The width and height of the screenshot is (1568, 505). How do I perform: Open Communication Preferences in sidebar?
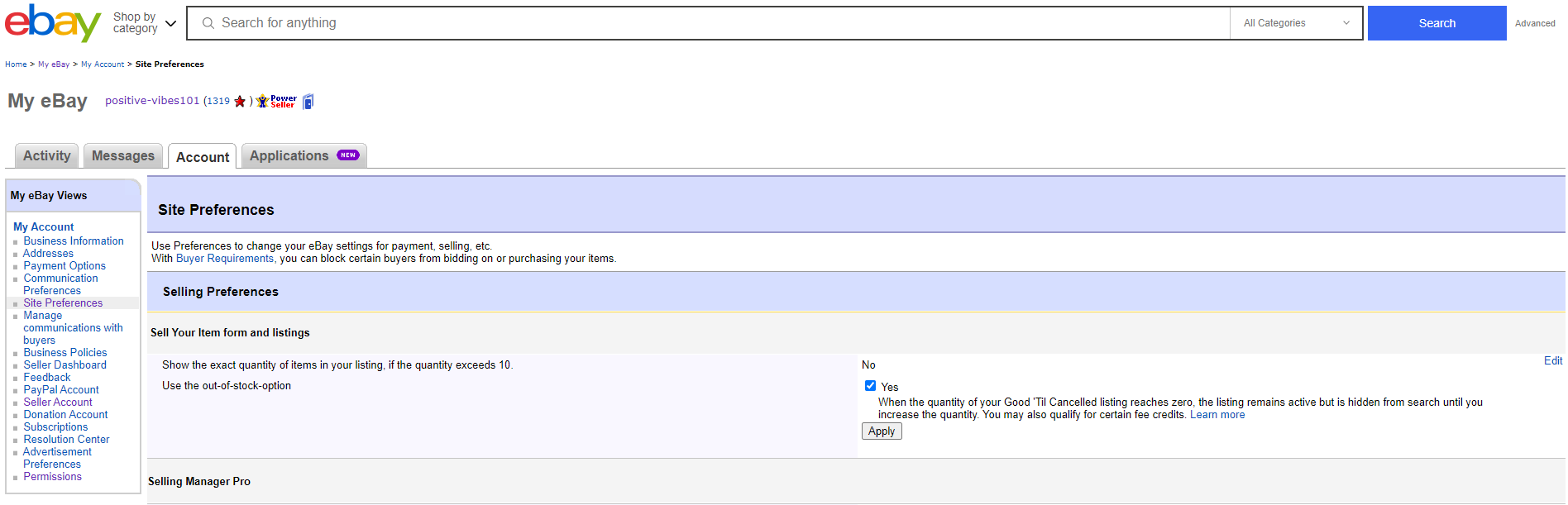coord(60,284)
